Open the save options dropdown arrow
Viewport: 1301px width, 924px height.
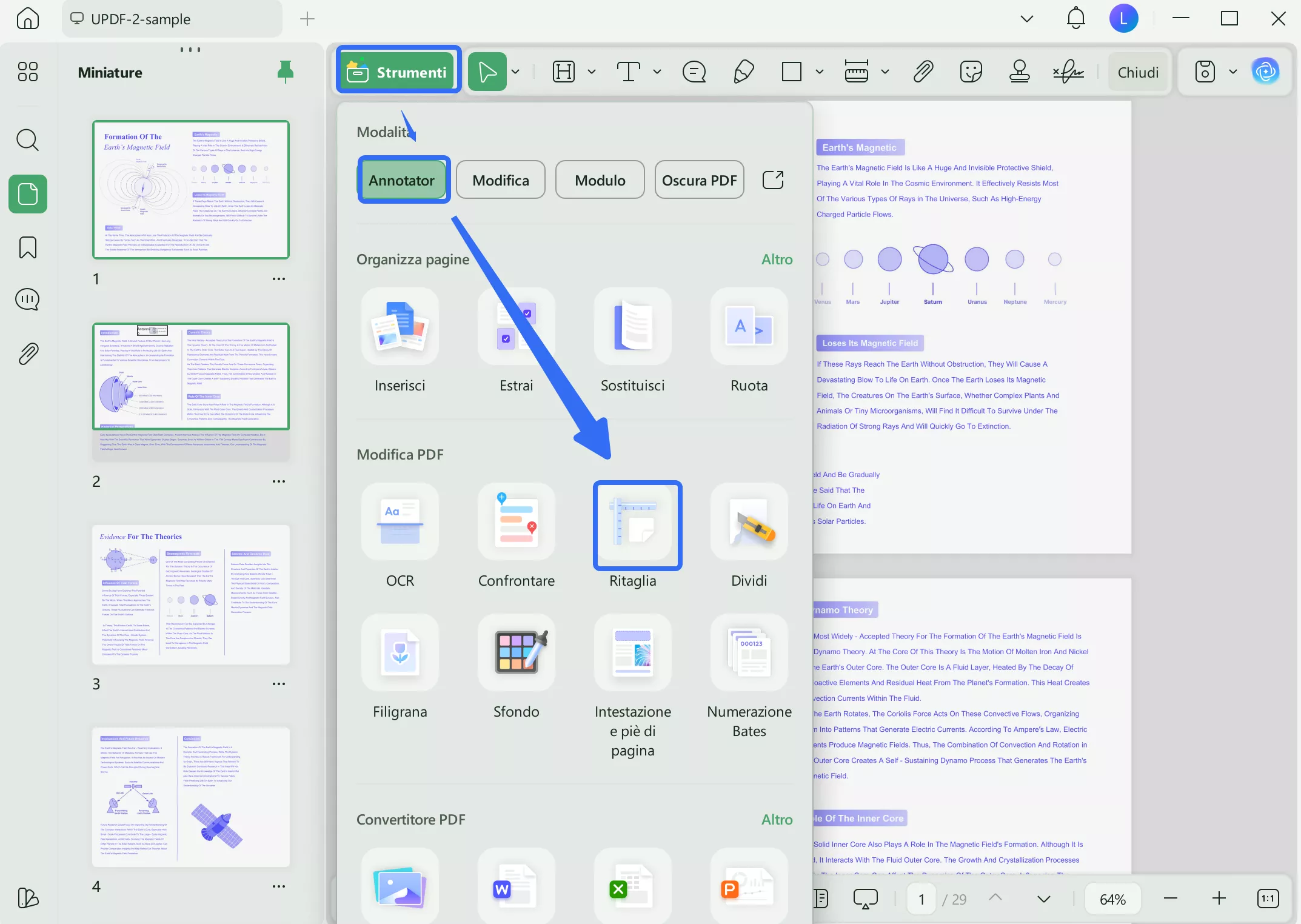[1233, 72]
